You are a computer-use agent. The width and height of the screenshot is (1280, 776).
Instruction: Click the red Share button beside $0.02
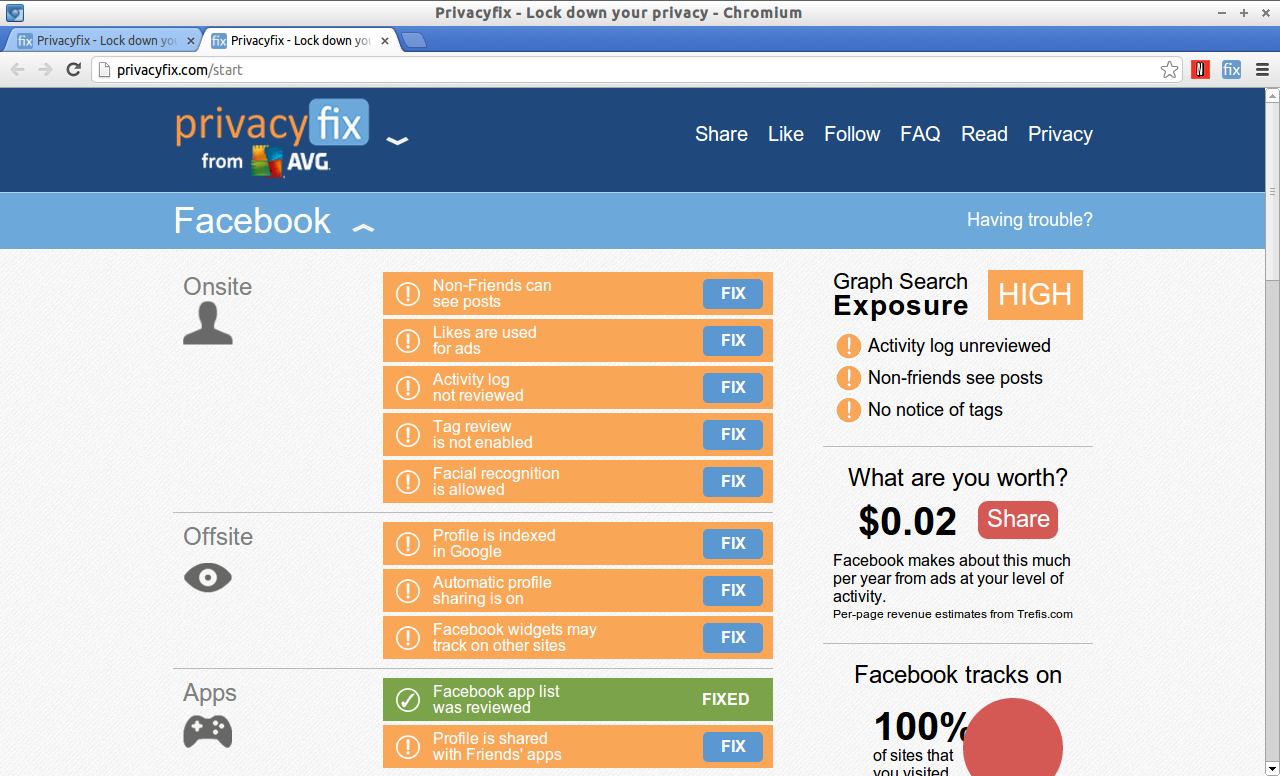coord(1018,520)
